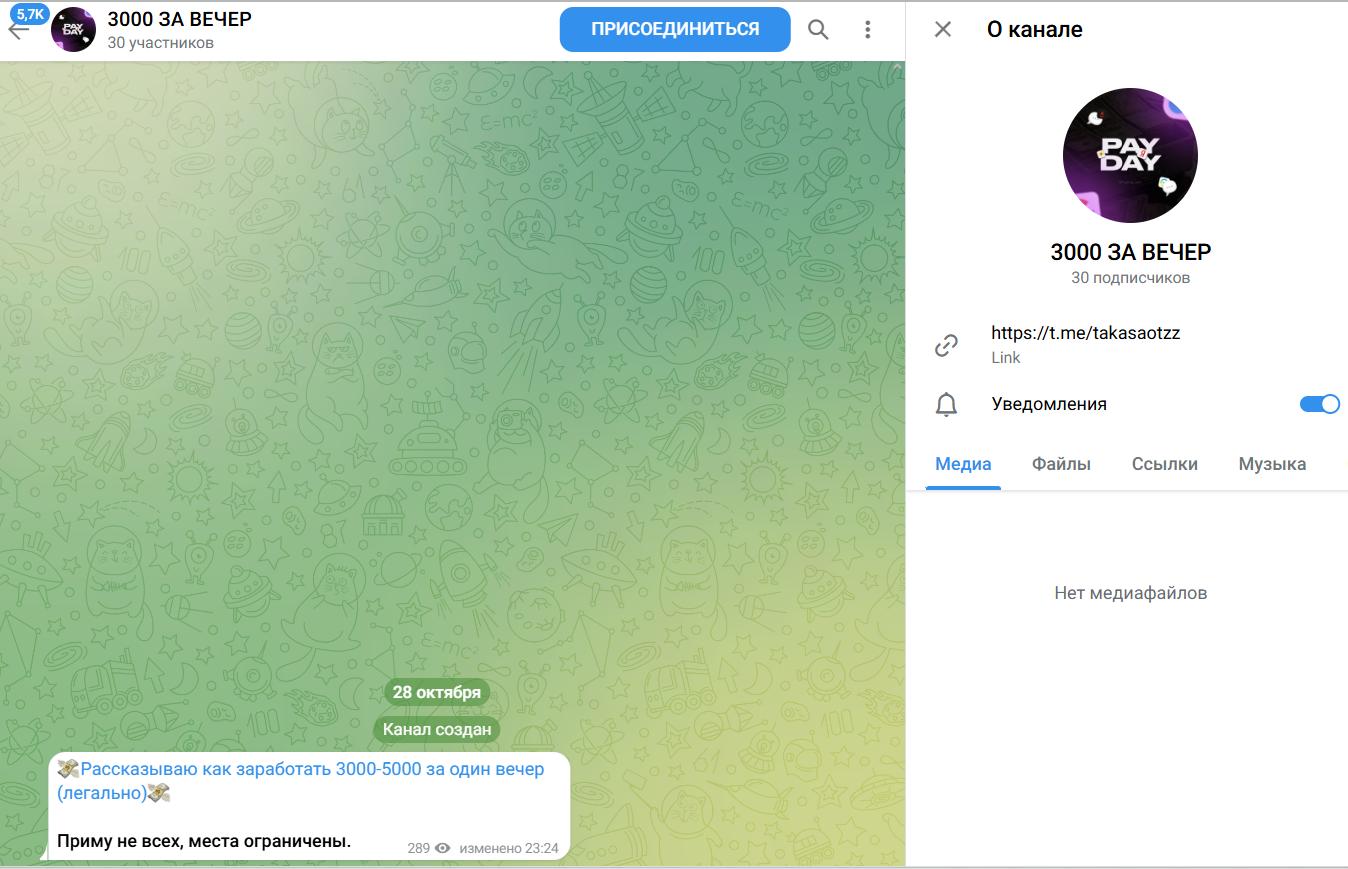Open the t.me/takasaotzz channel link
The height and width of the screenshot is (869, 1348).
click(x=1085, y=334)
